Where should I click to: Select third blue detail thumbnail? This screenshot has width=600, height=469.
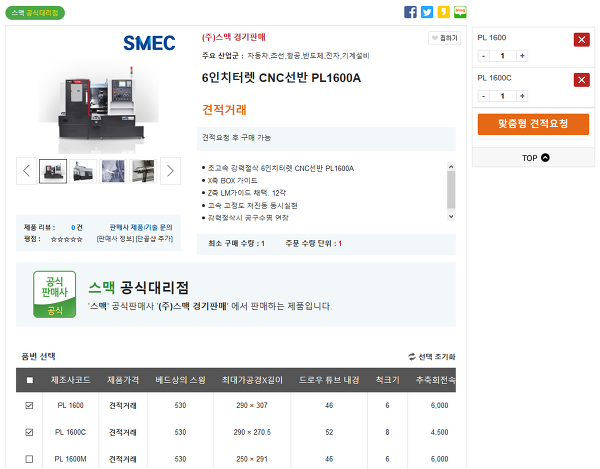[x=113, y=171]
